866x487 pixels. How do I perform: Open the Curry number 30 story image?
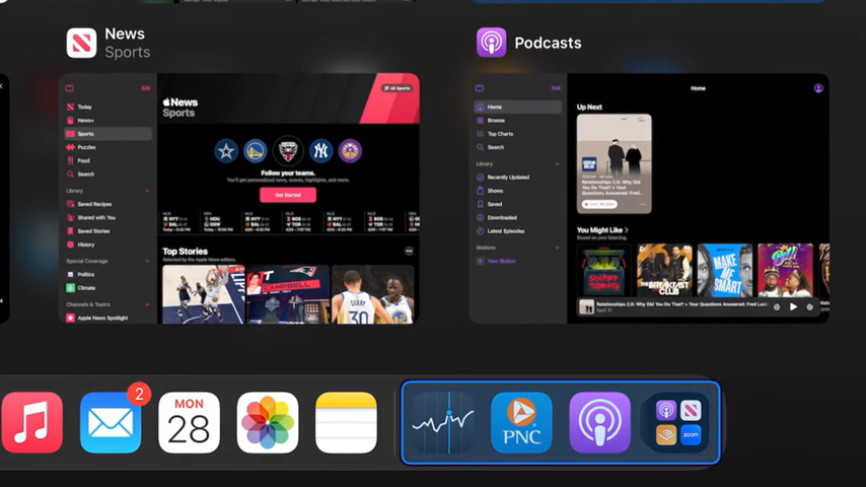(x=373, y=294)
